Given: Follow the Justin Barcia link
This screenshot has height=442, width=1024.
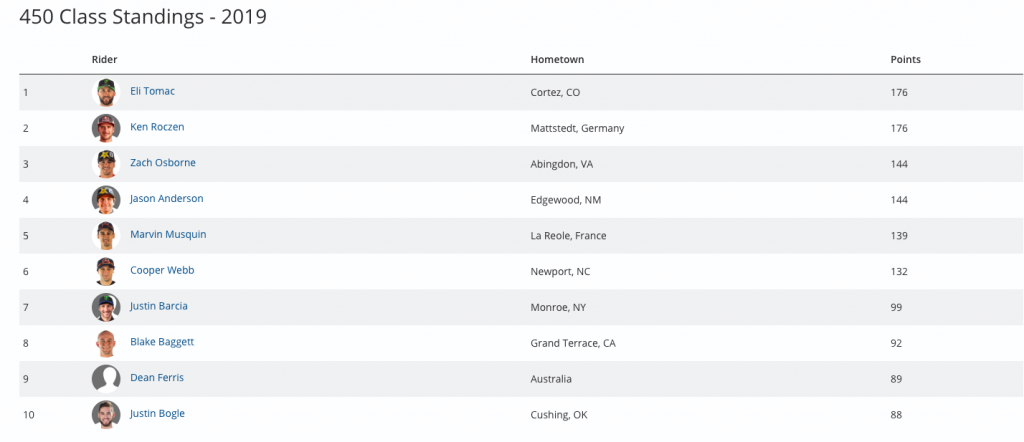Looking at the screenshot, I should 159,306.
